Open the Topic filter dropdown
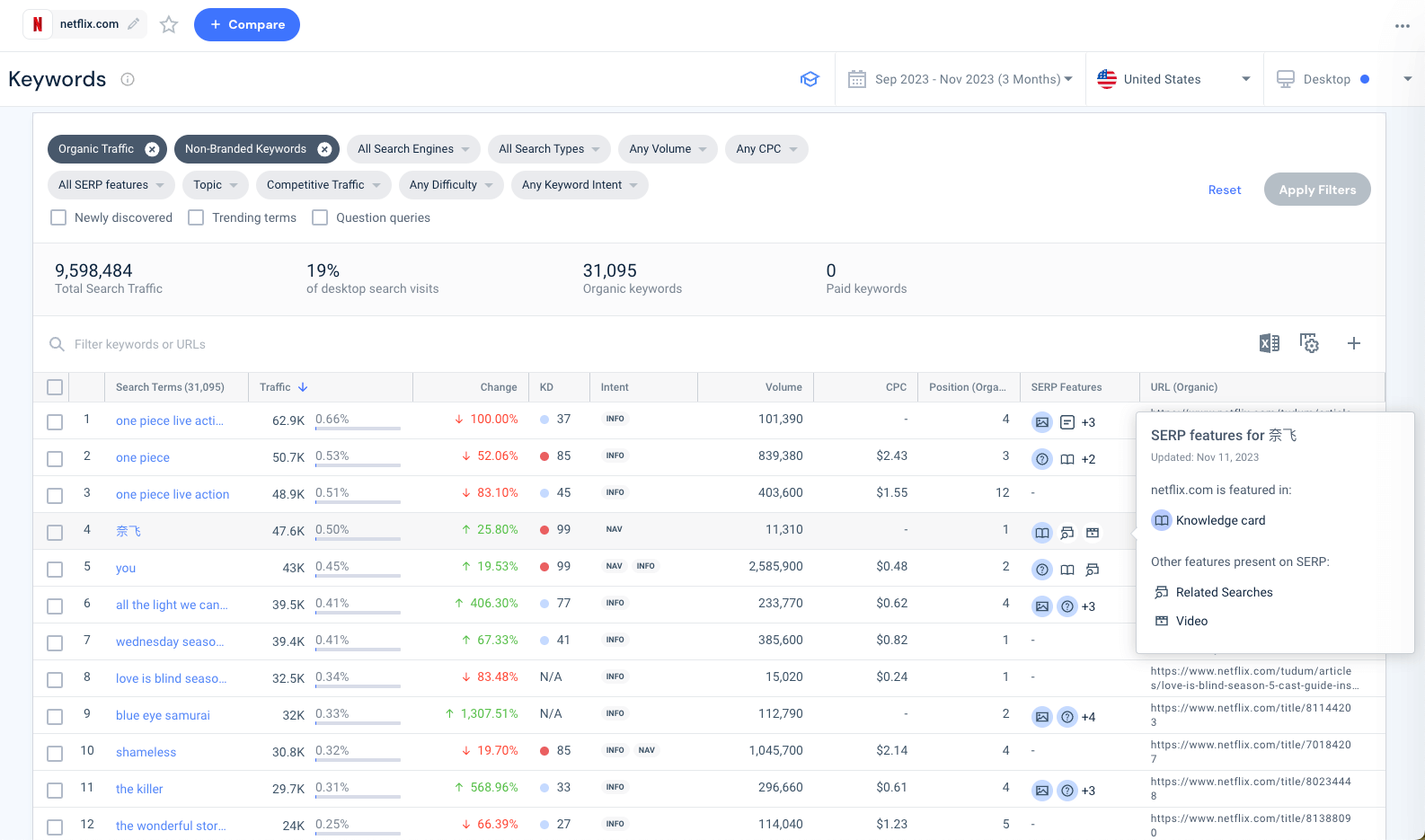The image size is (1425, 840). point(216,185)
